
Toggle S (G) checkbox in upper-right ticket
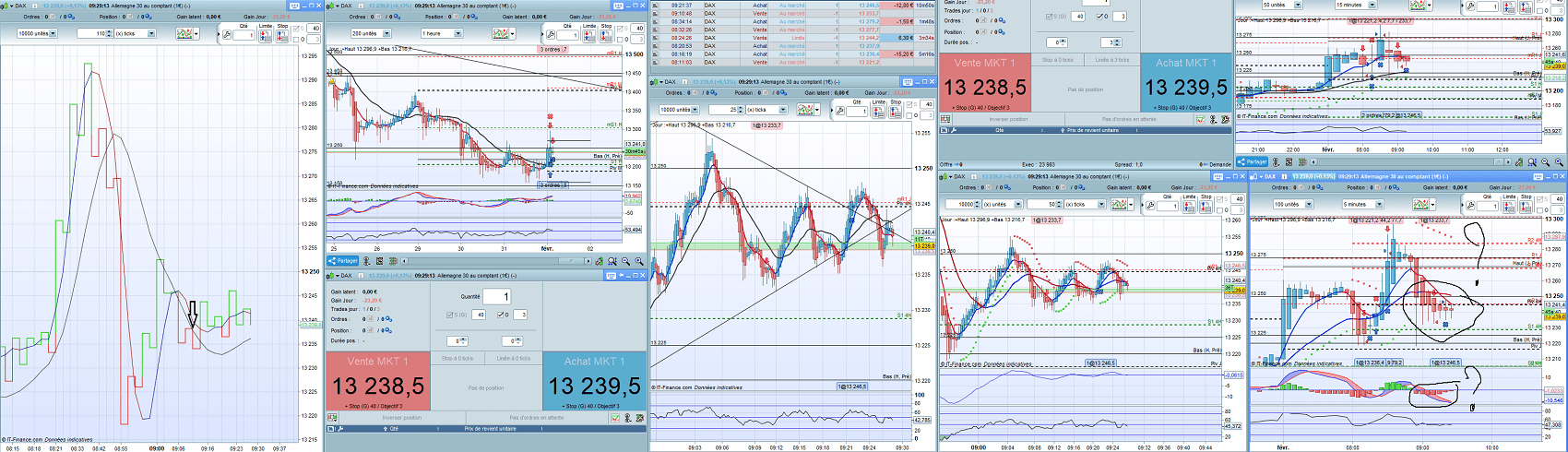click(1049, 17)
